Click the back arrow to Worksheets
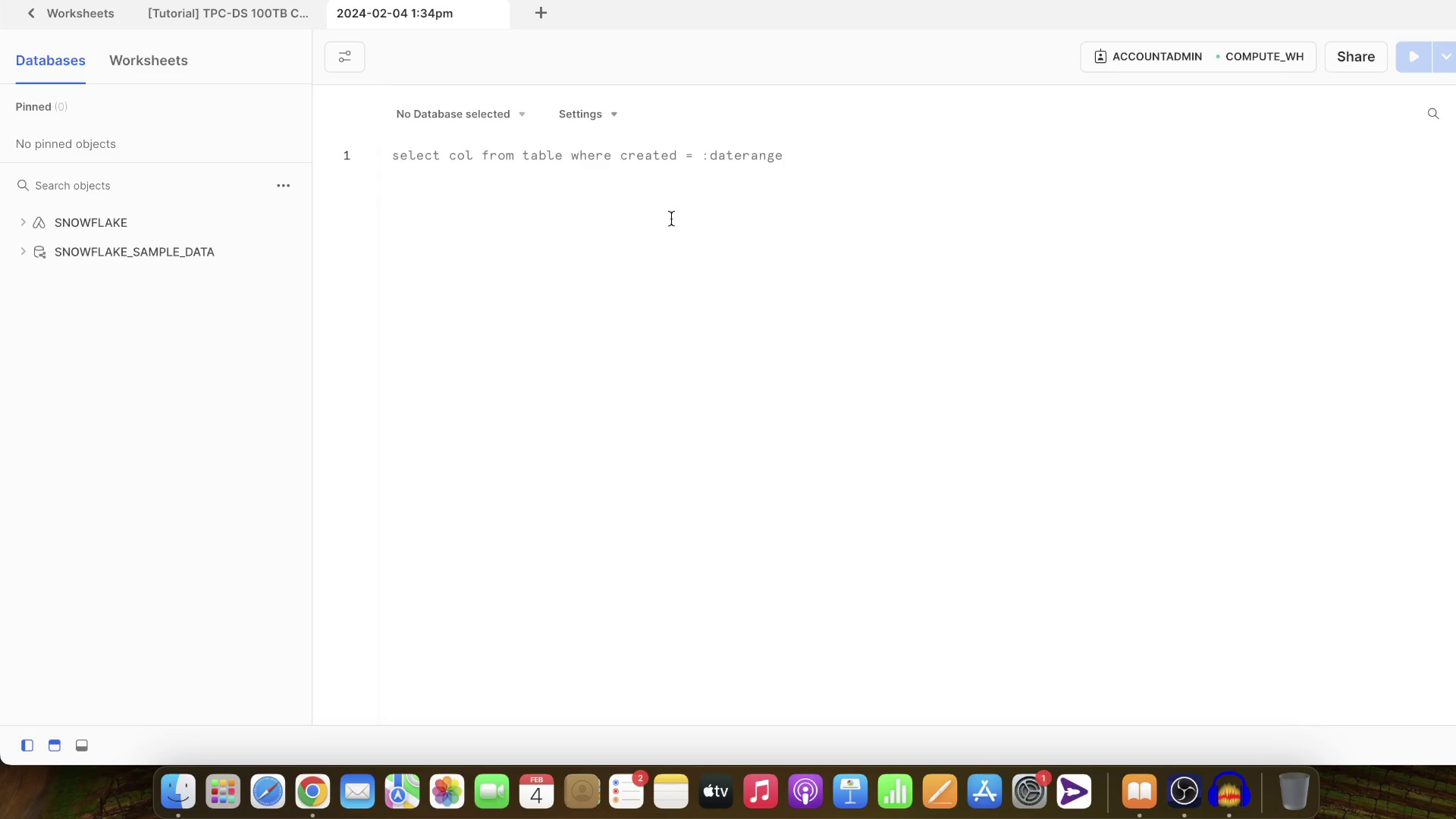Screen dimensions: 1456x819 click(x=31, y=13)
